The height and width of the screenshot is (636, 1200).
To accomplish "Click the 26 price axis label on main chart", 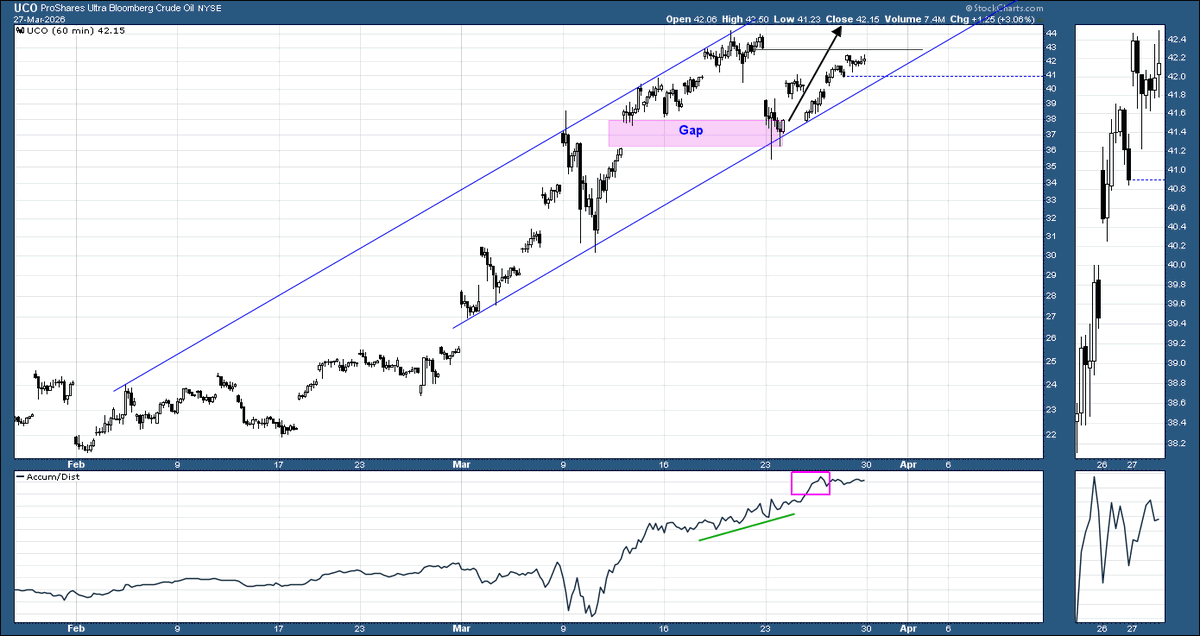I will (x=1050, y=338).
